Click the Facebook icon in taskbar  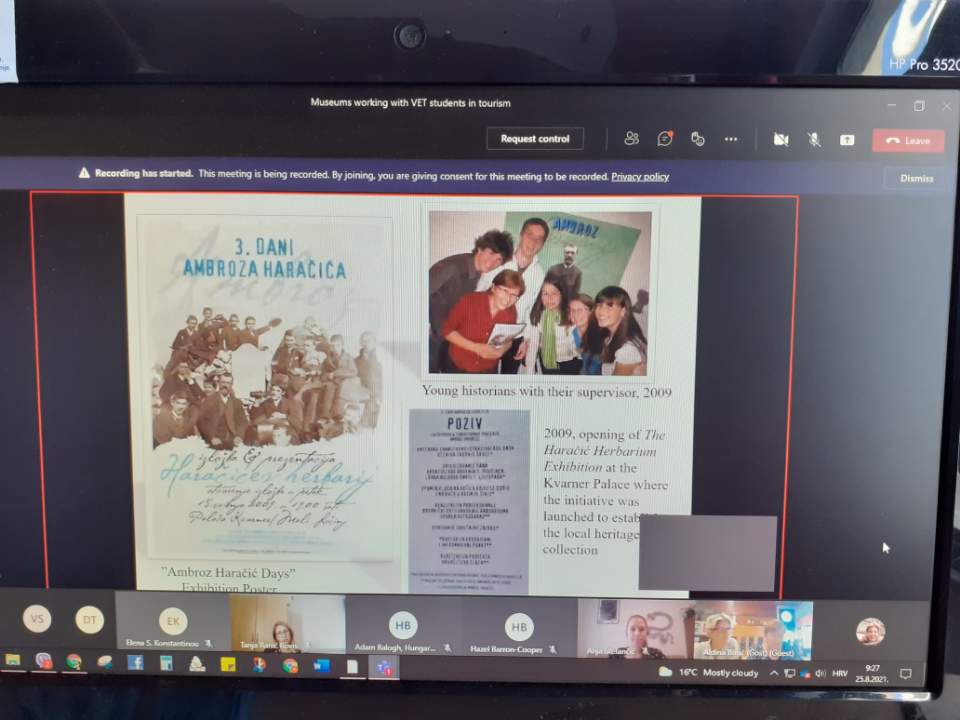pos(134,663)
